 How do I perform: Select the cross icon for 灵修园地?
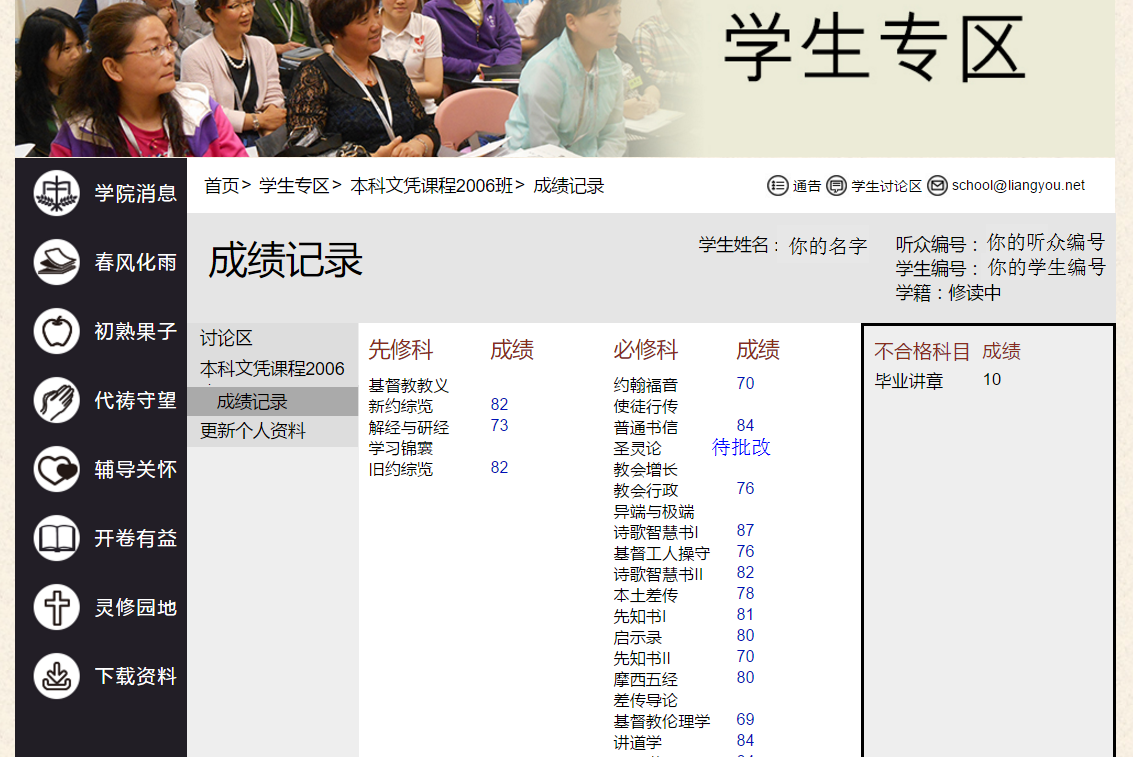coord(57,607)
